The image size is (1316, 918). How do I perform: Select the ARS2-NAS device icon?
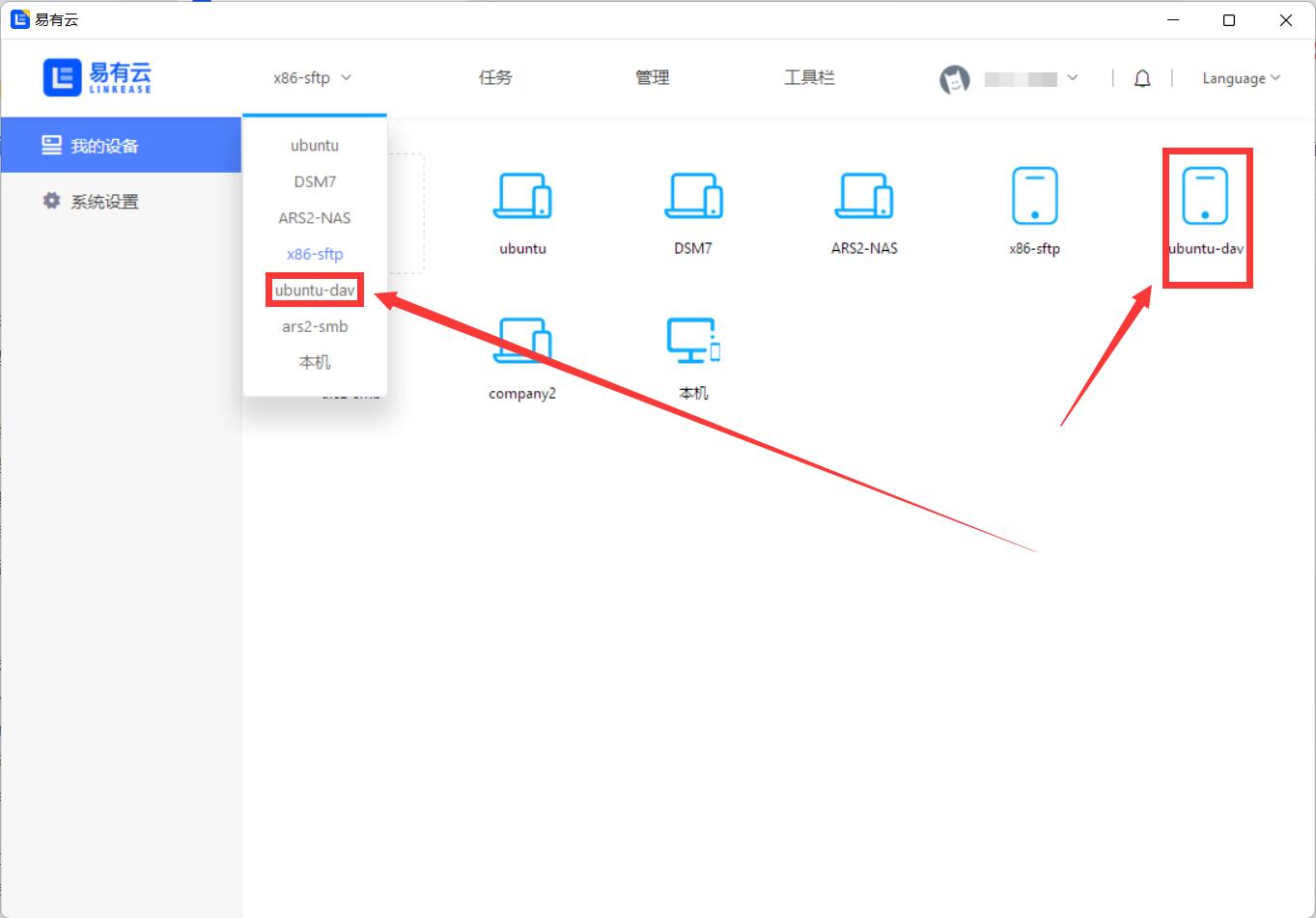864,196
